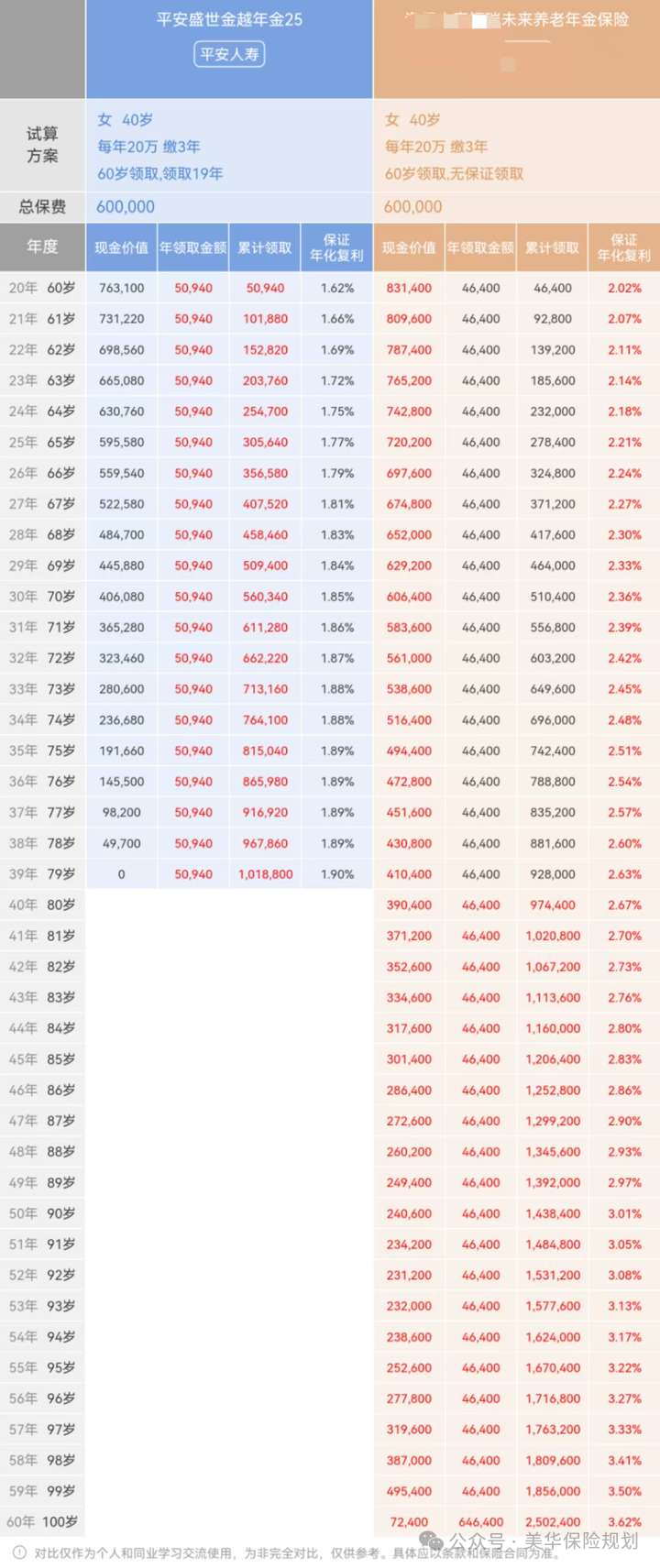Select the 60年 100岁 row label
The width and height of the screenshot is (660, 1568).
coord(42,1521)
